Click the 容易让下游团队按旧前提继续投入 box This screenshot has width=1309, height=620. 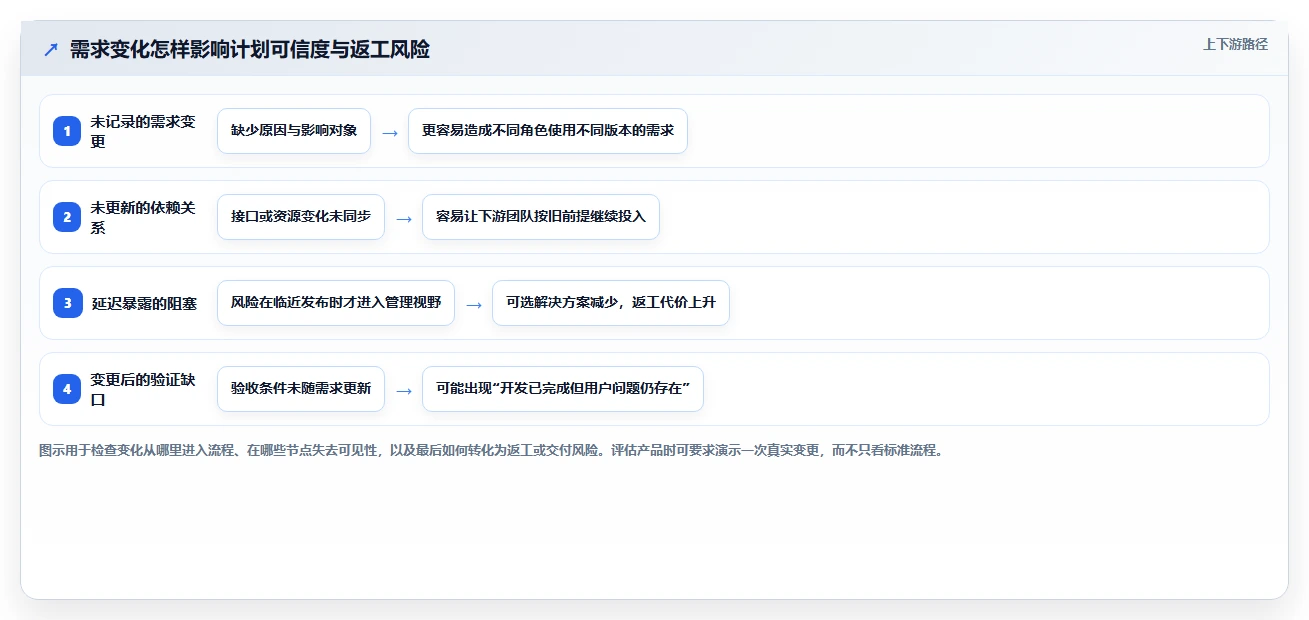541,217
